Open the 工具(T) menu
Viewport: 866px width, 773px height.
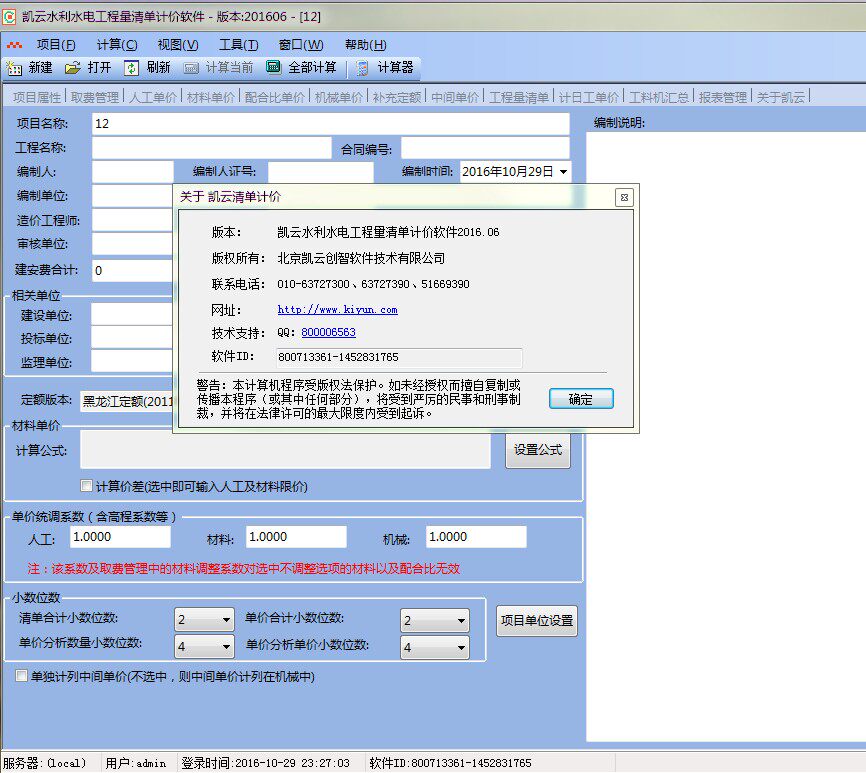[239, 45]
